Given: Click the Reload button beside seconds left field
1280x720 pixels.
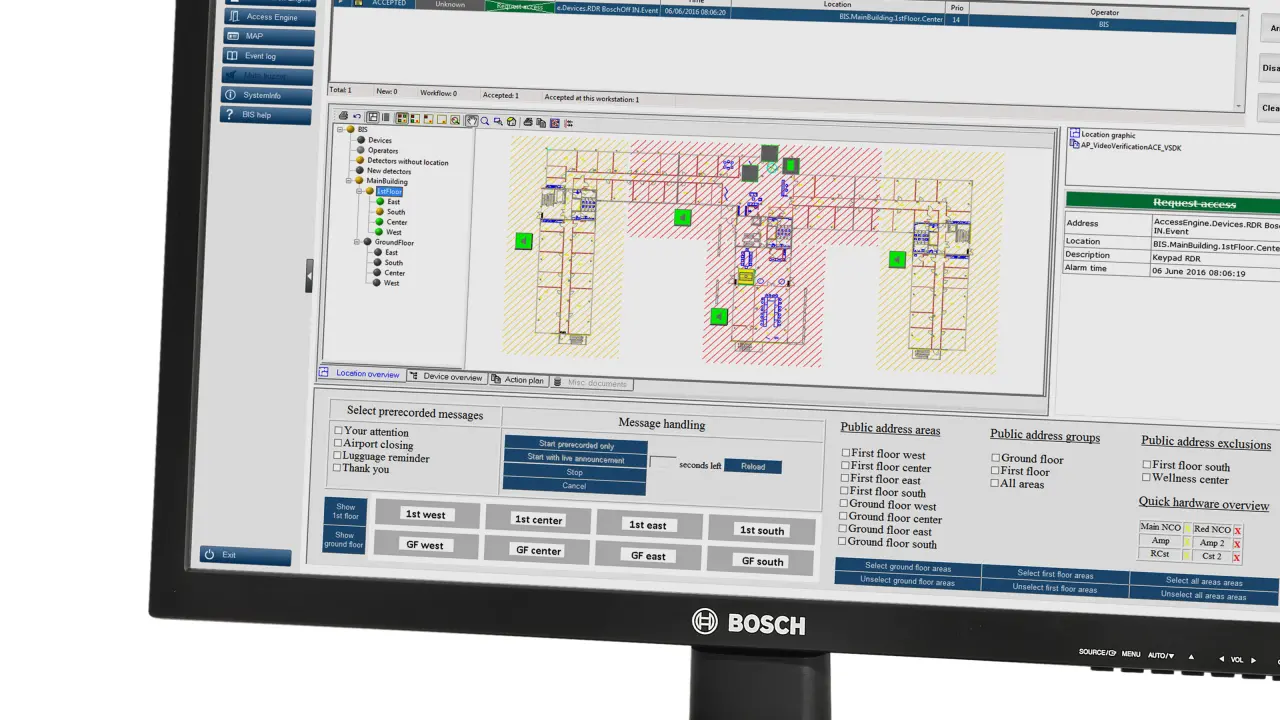Looking at the screenshot, I should (x=753, y=466).
